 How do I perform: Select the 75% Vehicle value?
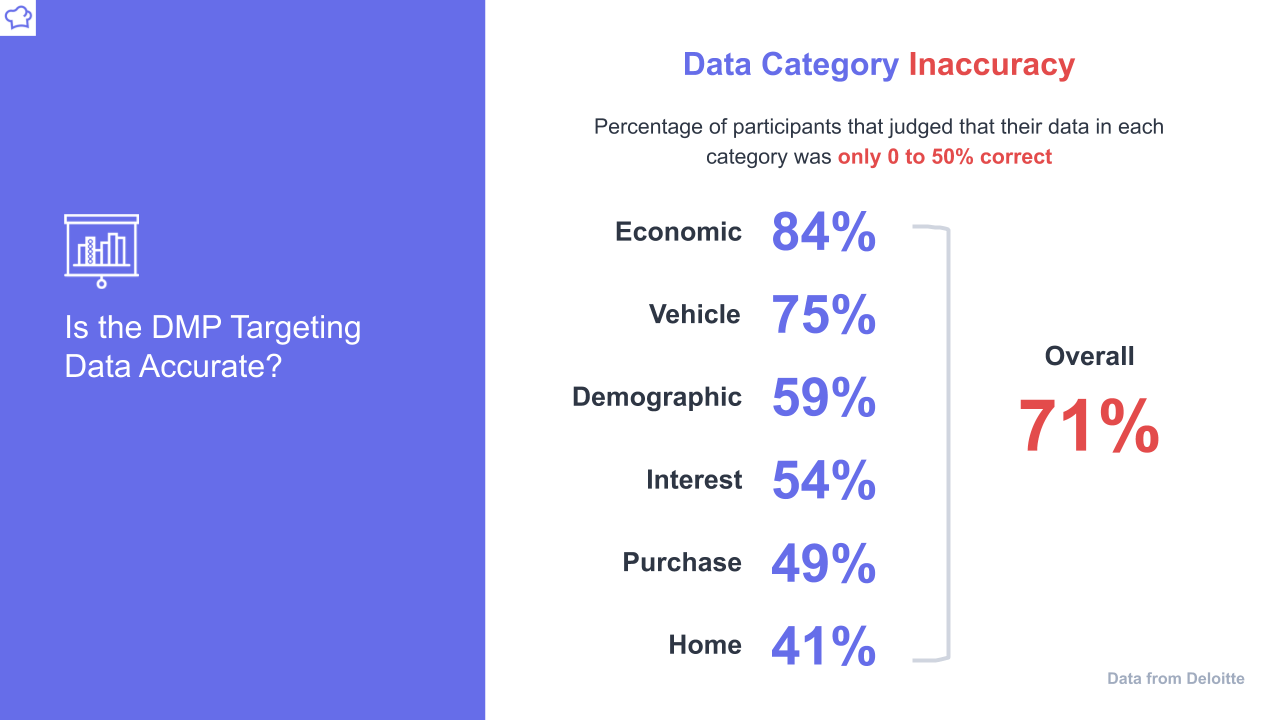824,315
